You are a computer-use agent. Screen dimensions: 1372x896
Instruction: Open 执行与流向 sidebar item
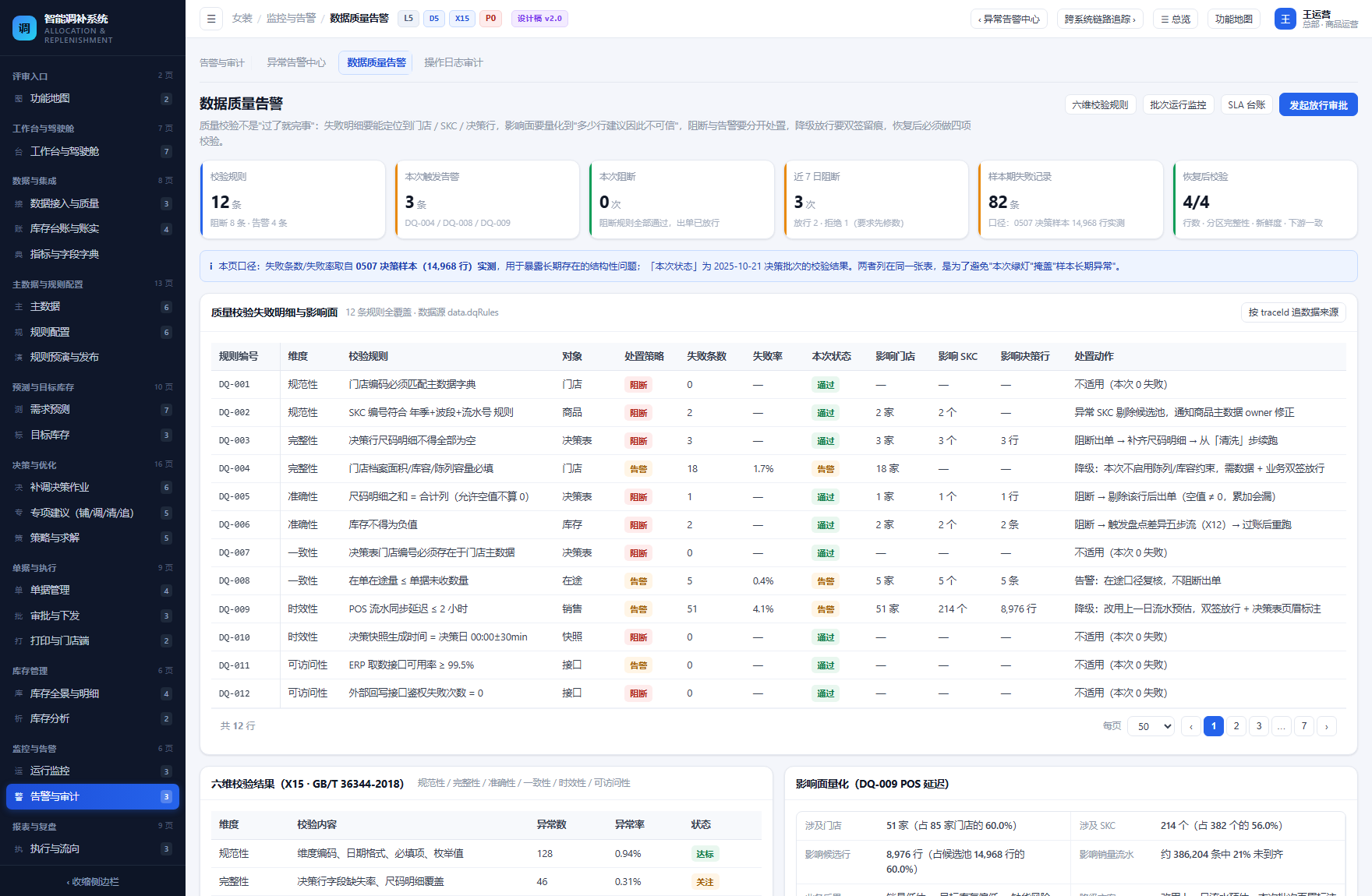(93, 849)
